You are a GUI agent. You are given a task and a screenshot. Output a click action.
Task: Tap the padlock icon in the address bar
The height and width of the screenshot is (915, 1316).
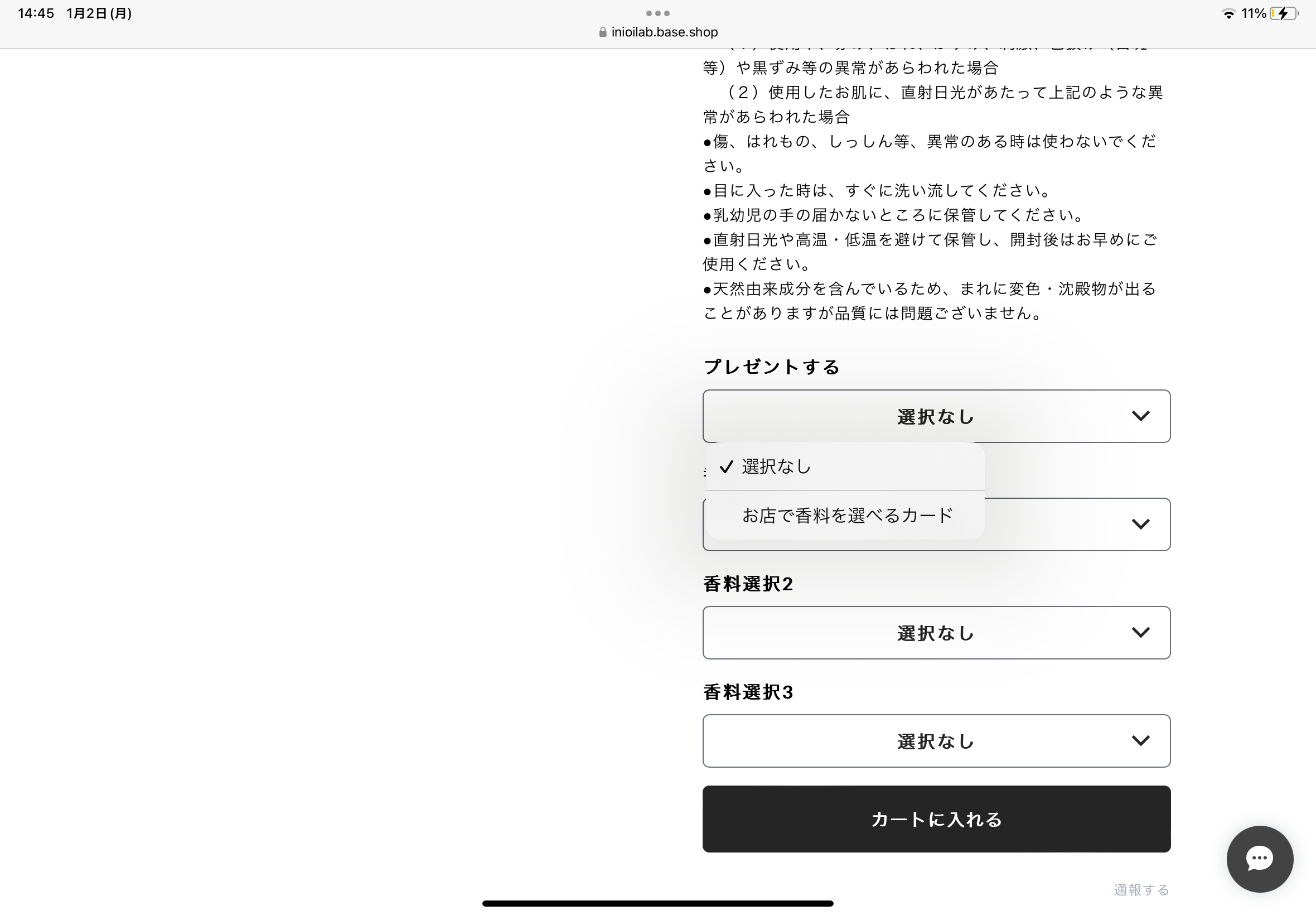[602, 32]
